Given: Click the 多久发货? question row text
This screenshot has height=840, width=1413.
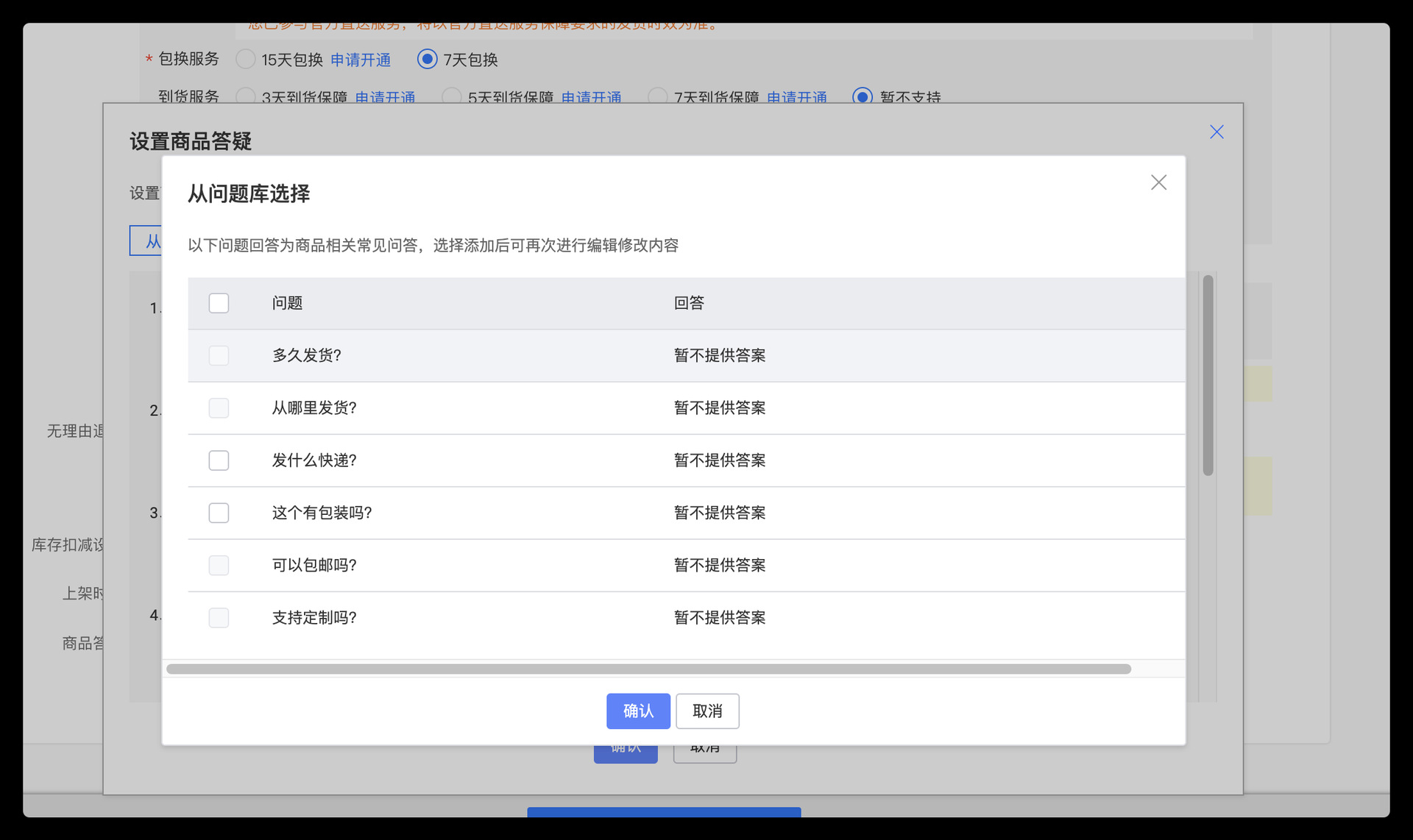Looking at the screenshot, I should pos(306,355).
